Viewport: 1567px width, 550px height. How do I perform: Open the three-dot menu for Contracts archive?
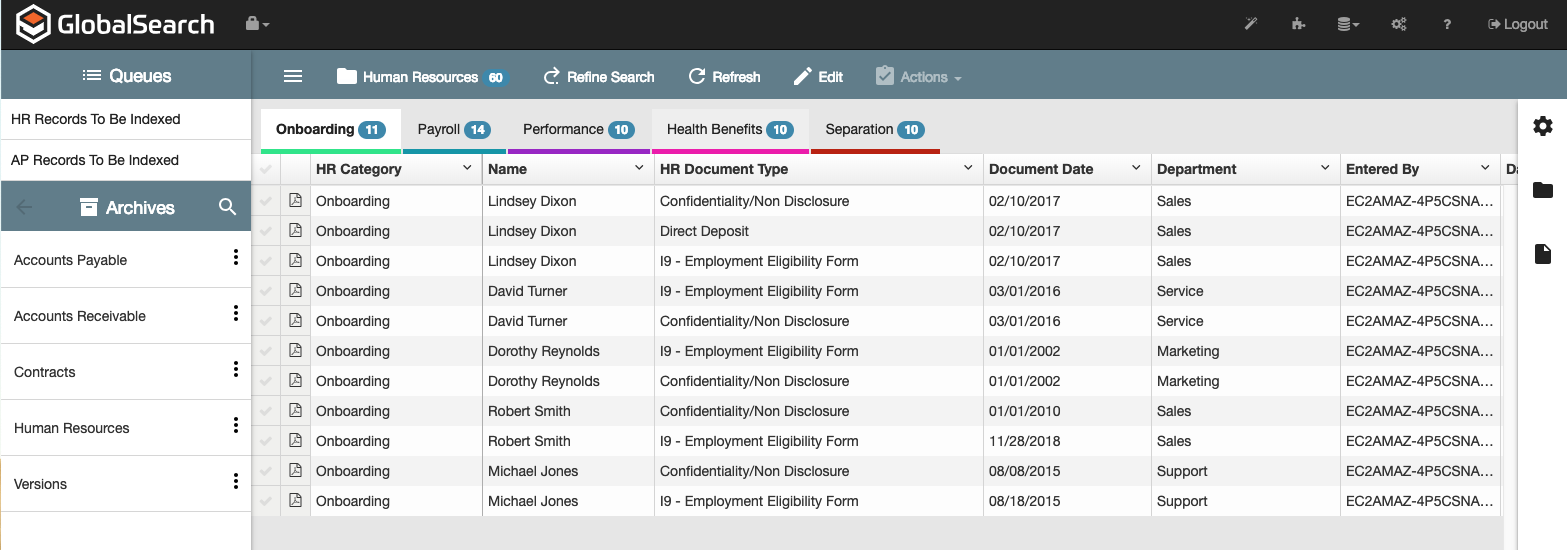click(236, 370)
